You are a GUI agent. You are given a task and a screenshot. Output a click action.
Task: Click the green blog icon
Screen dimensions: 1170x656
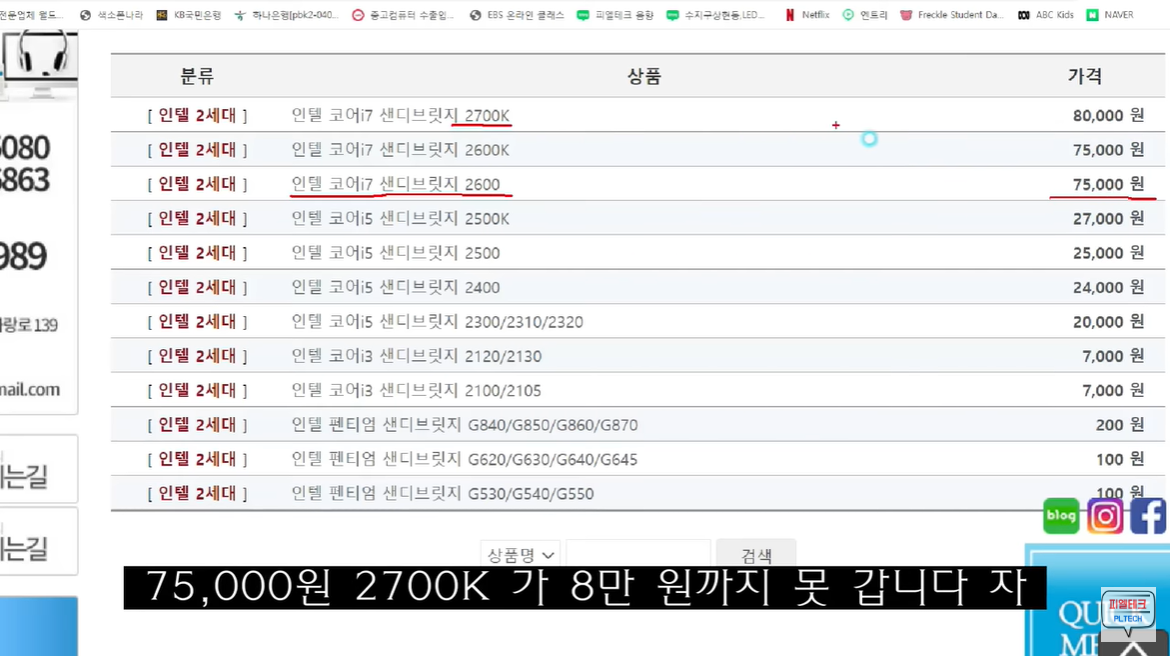(1061, 516)
